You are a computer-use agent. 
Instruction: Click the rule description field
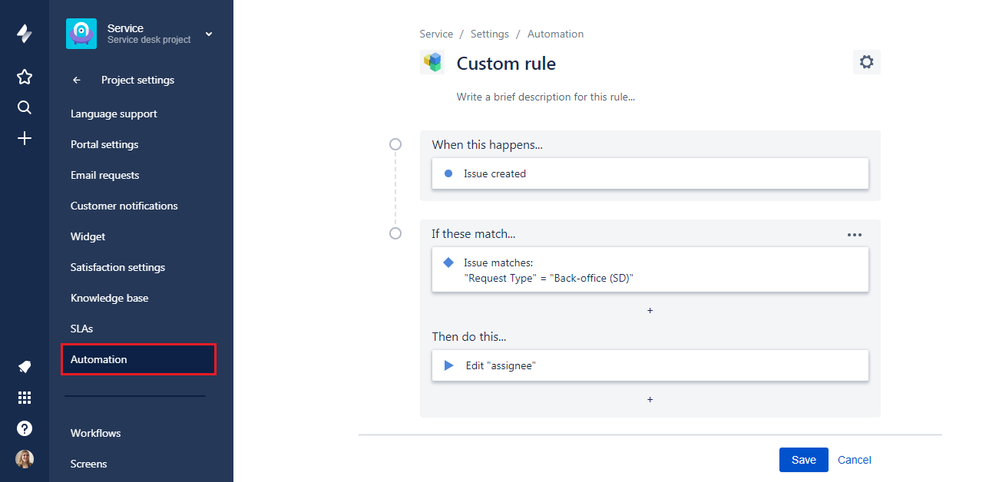pyautogui.click(x=546, y=97)
